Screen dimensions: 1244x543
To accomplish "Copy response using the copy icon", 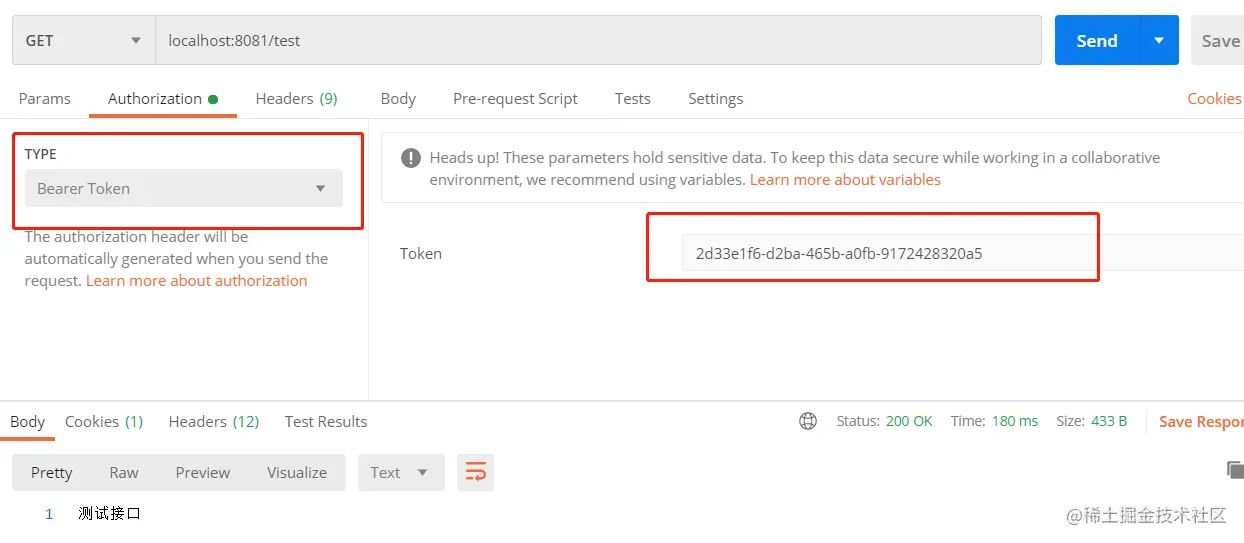I will coord(1235,470).
